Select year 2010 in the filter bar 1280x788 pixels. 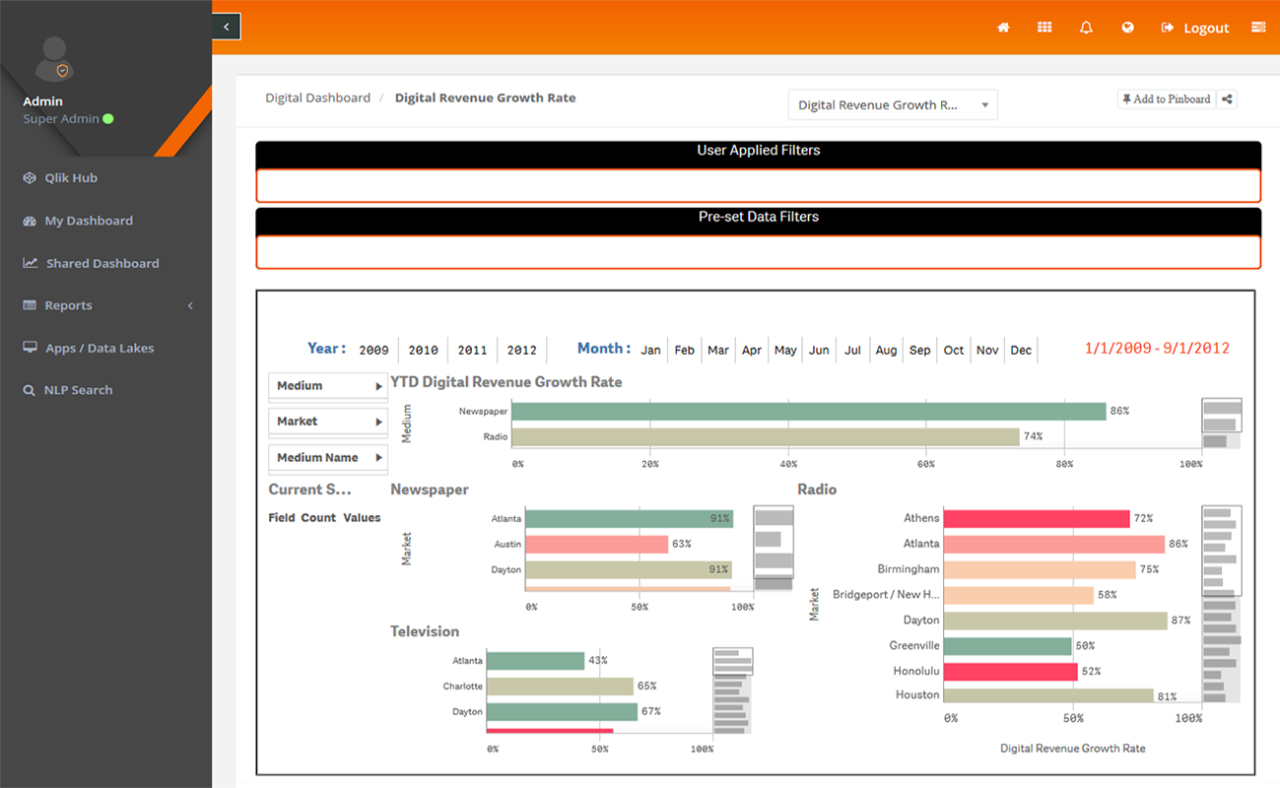tap(422, 350)
